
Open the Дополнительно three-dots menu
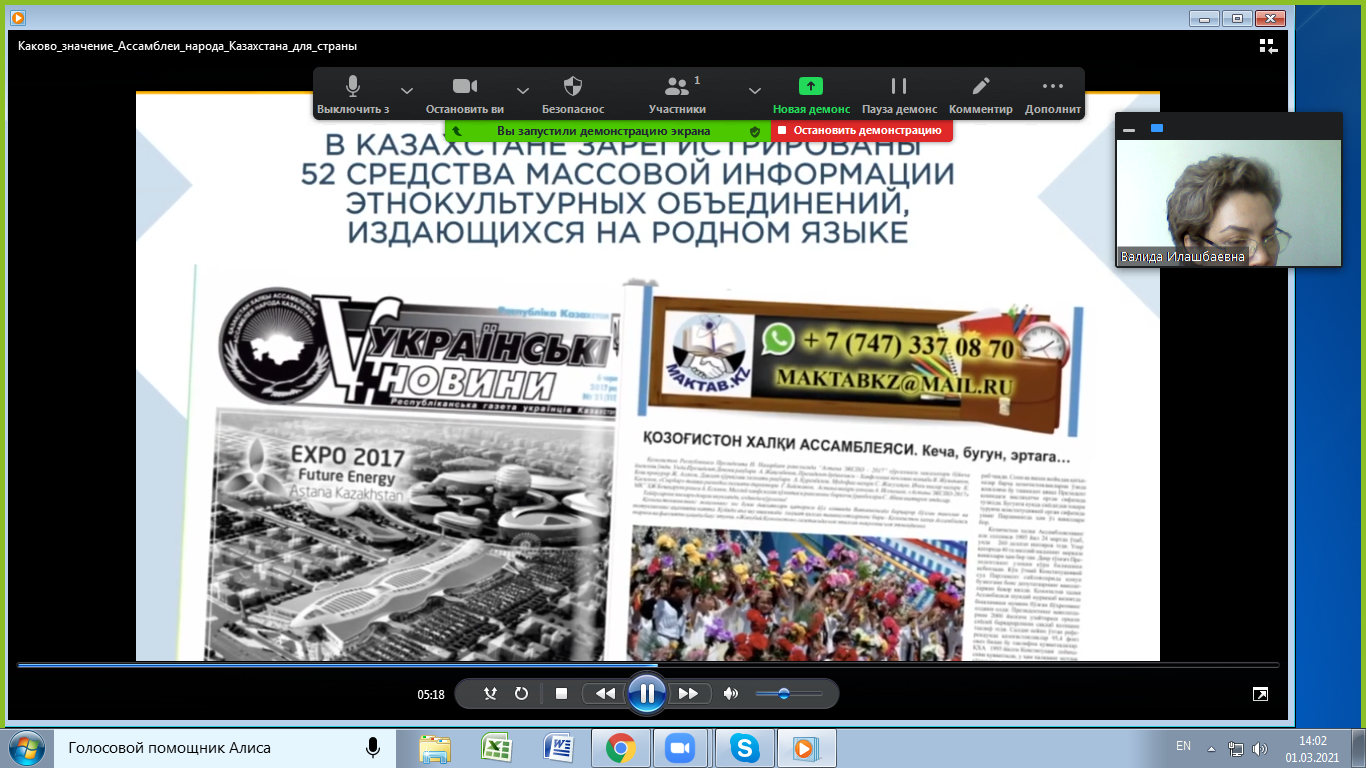[x=1053, y=95]
